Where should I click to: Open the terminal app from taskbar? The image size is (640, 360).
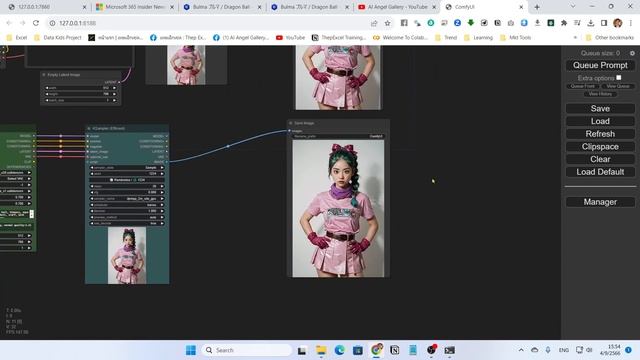(x=449, y=350)
